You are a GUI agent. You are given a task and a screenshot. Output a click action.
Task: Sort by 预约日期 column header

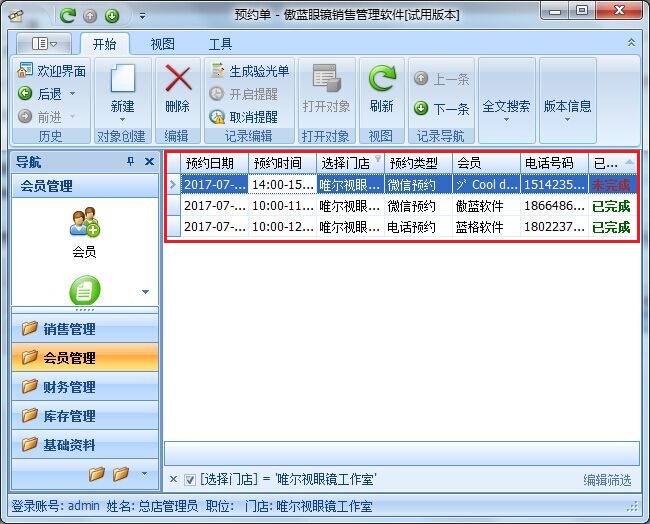tap(214, 163)
